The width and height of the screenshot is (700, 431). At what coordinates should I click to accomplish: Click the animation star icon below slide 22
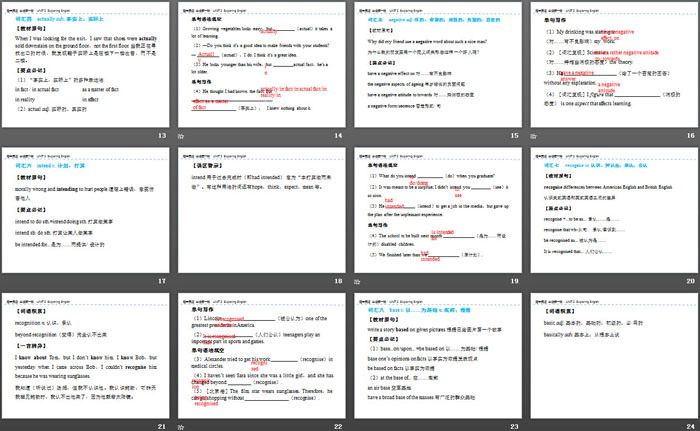pos(181,427)
